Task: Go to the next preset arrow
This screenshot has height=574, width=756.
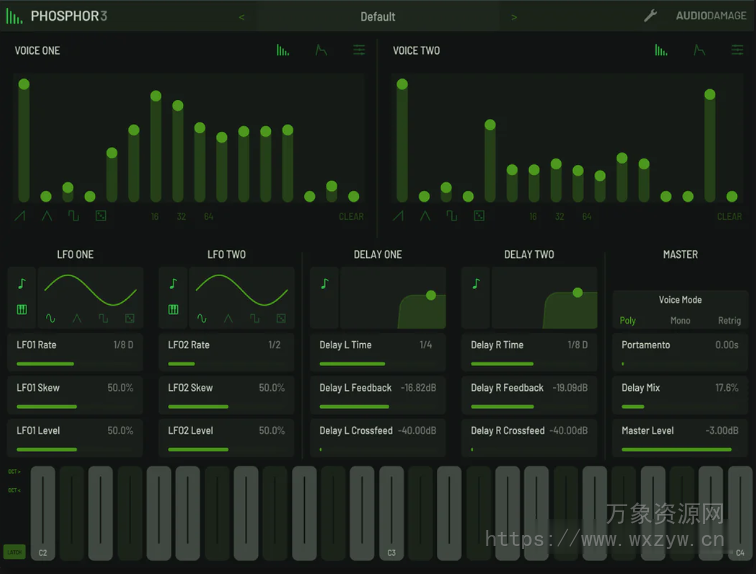Action: tap(514, 17)
